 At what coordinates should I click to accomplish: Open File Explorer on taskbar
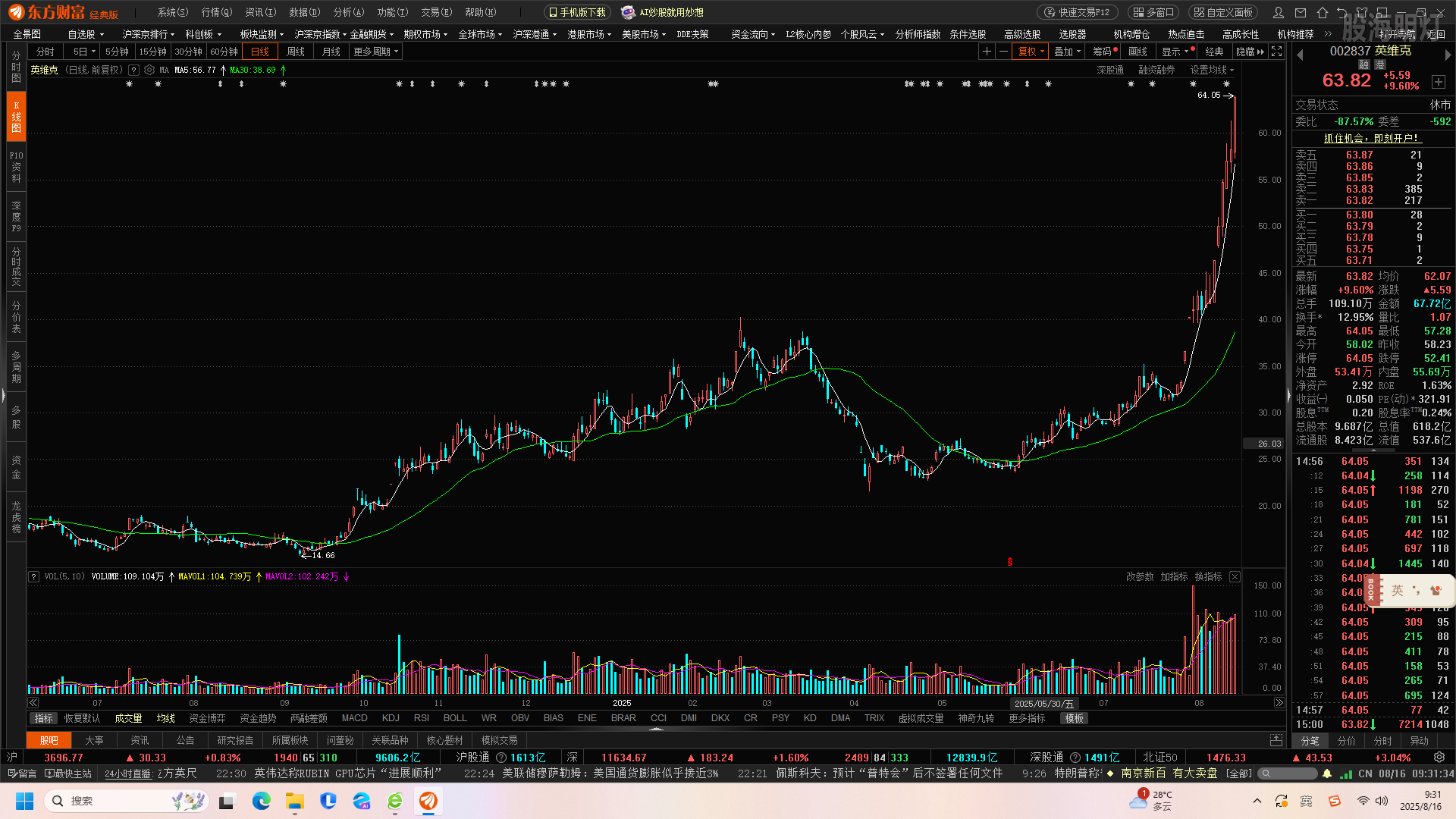(294, 801)
